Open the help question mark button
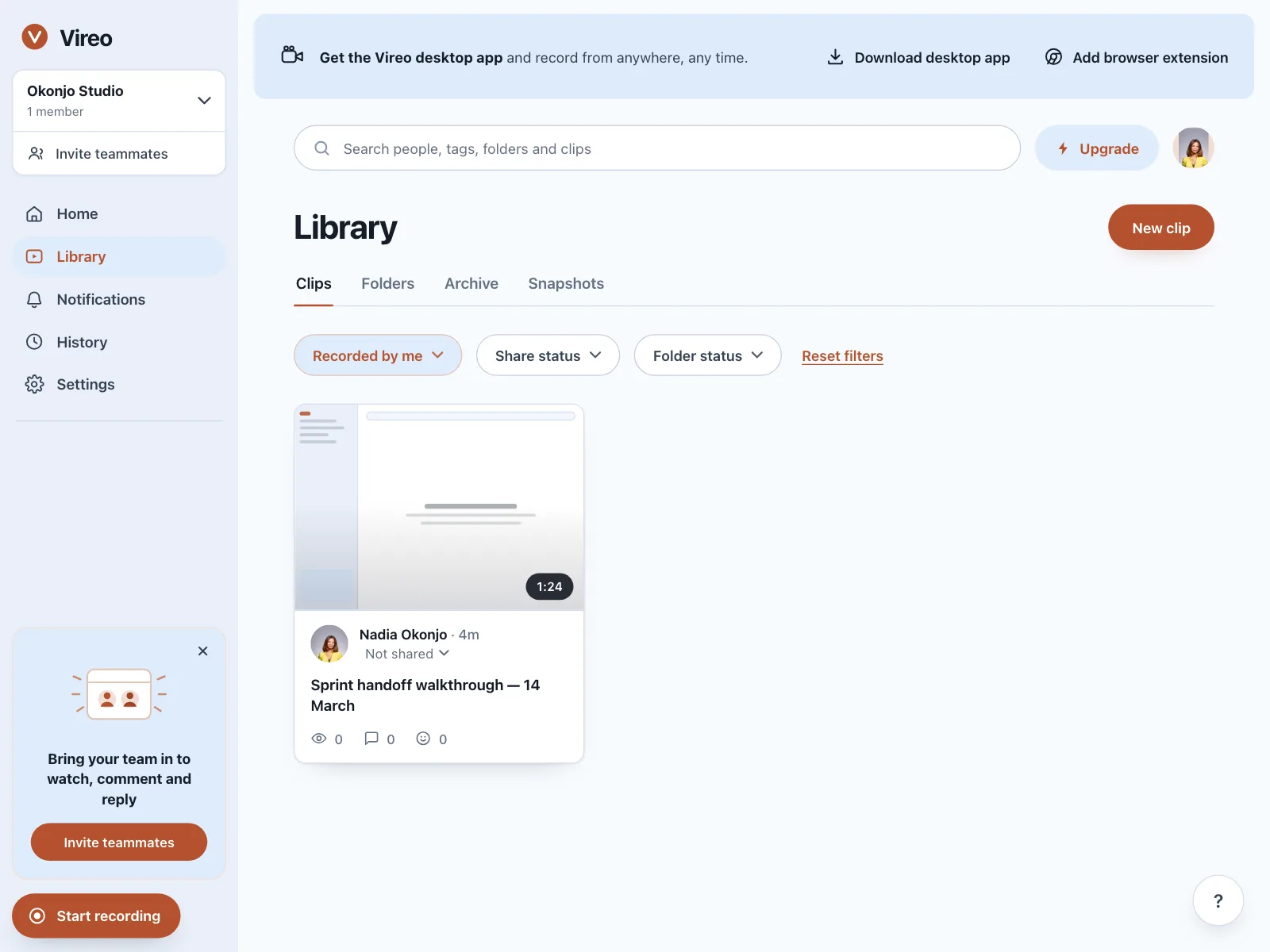The width and height of the screenshot is (1270, 952). pos(1218,900)
